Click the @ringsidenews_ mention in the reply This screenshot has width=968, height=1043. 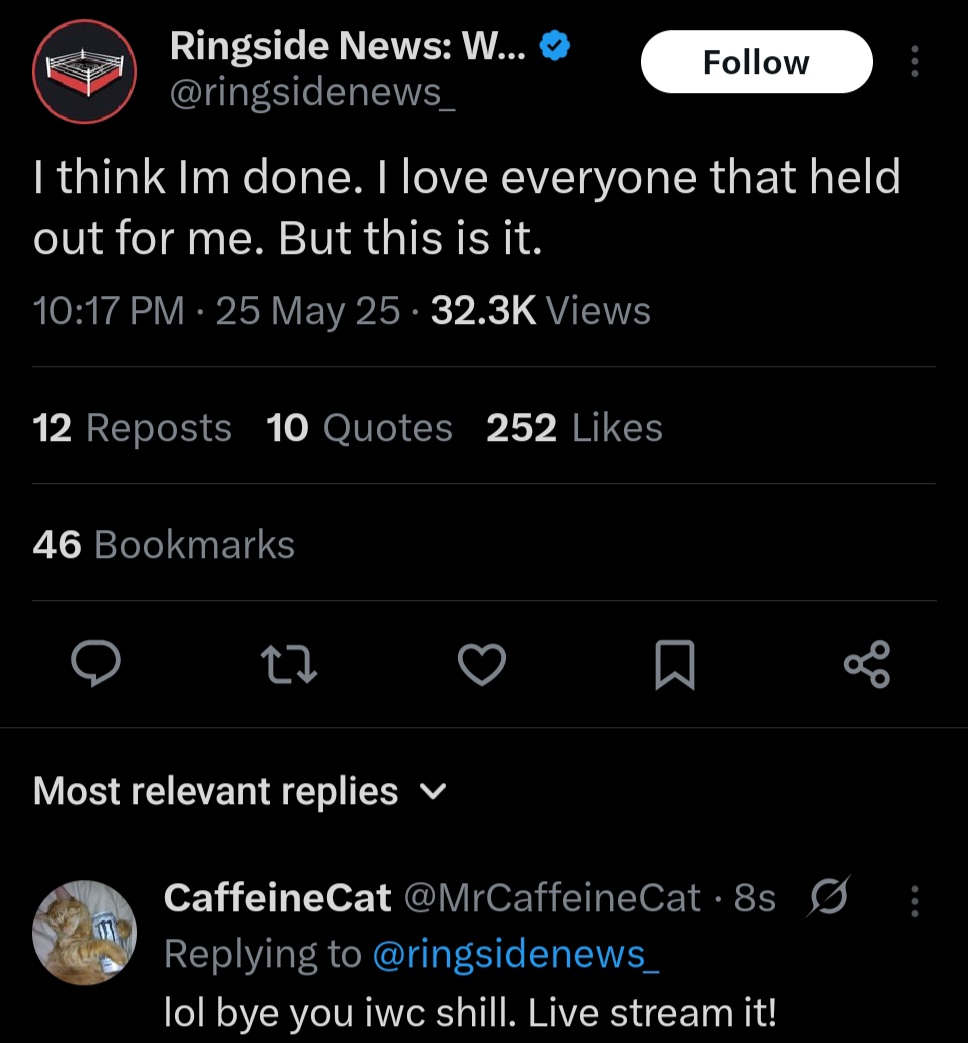(x=516, y=954)
